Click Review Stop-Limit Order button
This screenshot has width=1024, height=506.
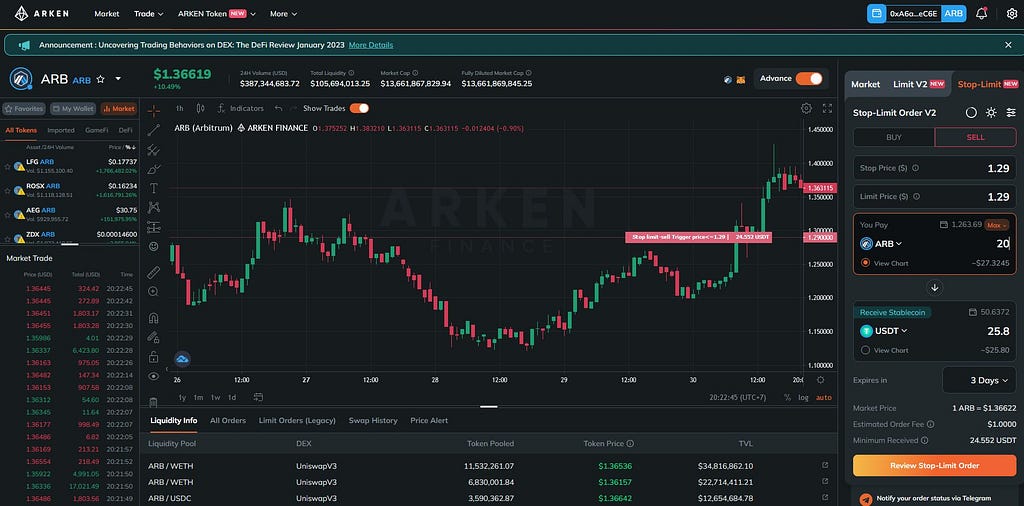[x=935, y=466]
